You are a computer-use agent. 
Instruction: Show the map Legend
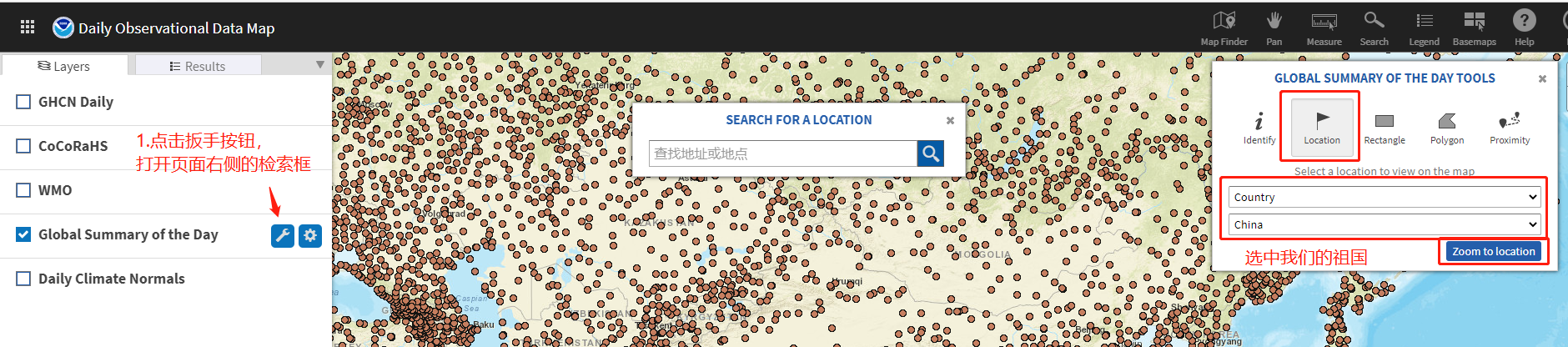point(1424,28)
